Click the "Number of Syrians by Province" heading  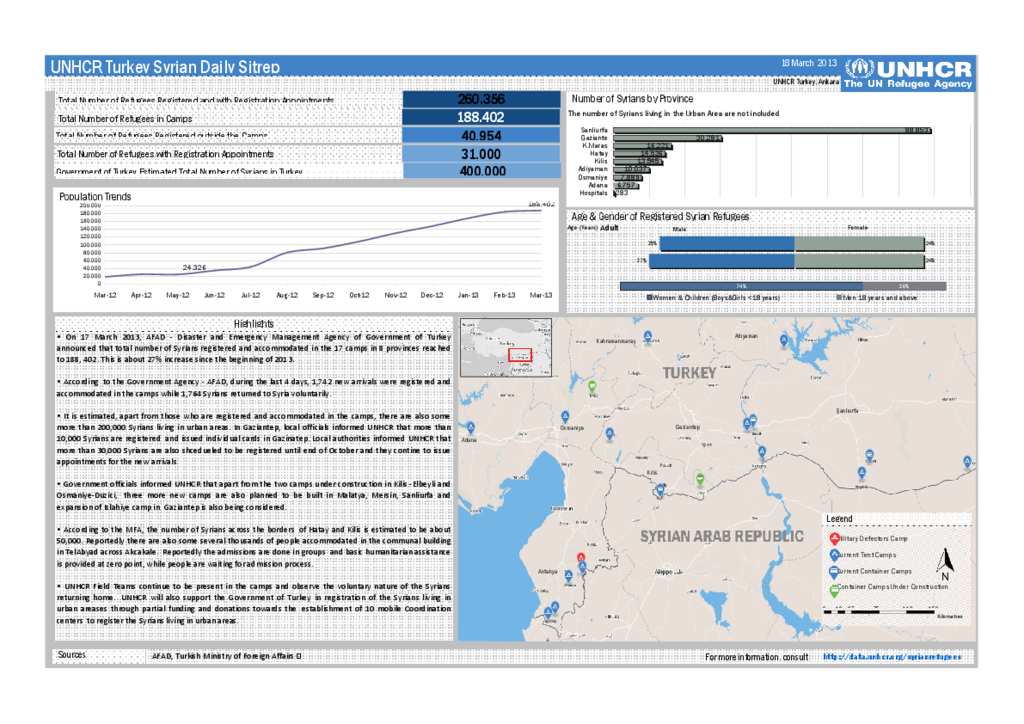632,99
